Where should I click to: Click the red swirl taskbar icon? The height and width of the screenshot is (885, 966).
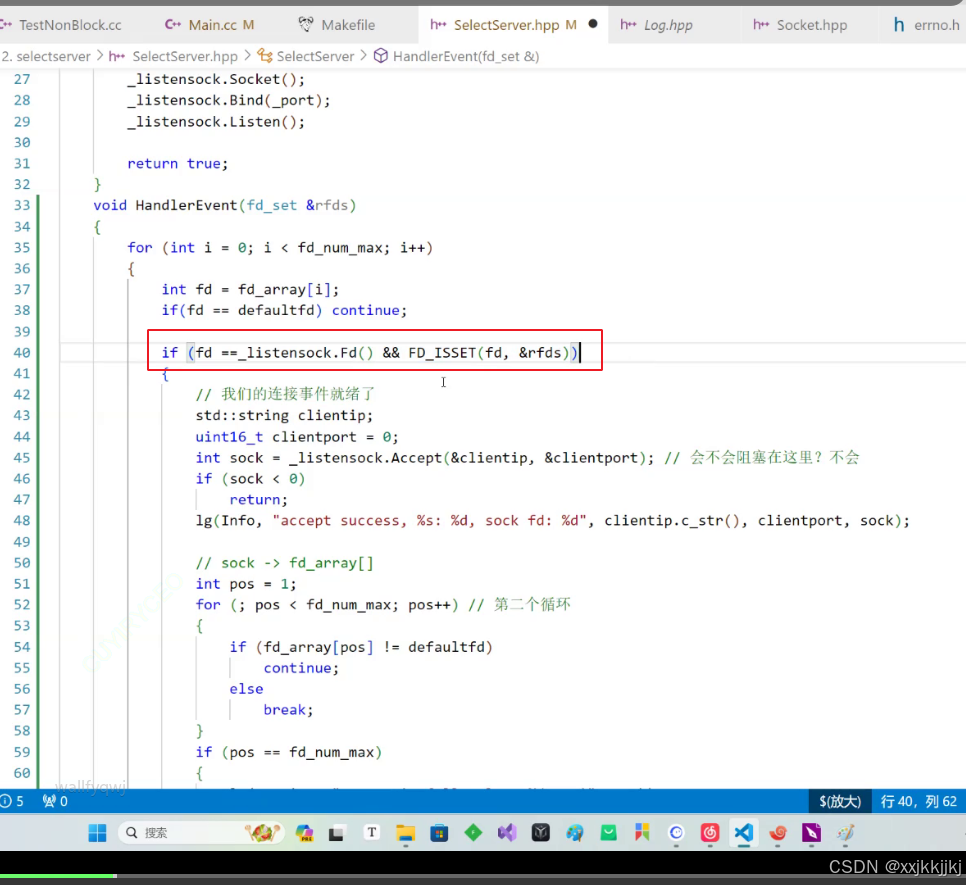pyautogui.click(x=778, y=833)
